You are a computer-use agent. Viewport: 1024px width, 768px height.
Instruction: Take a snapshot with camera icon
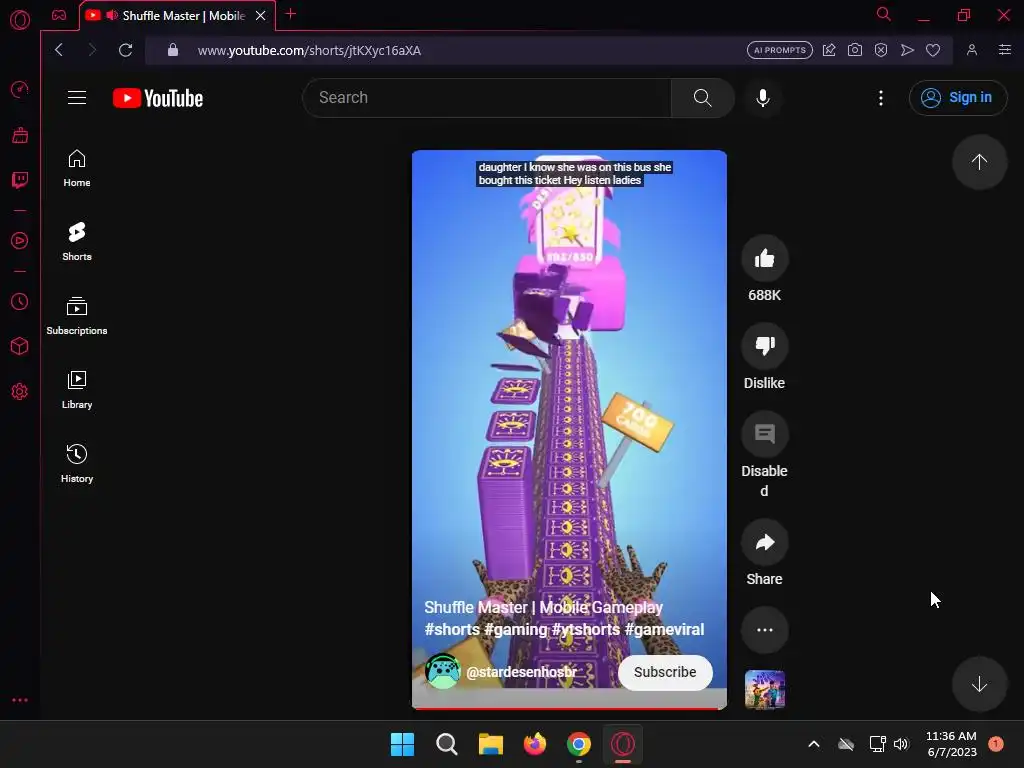854,50
